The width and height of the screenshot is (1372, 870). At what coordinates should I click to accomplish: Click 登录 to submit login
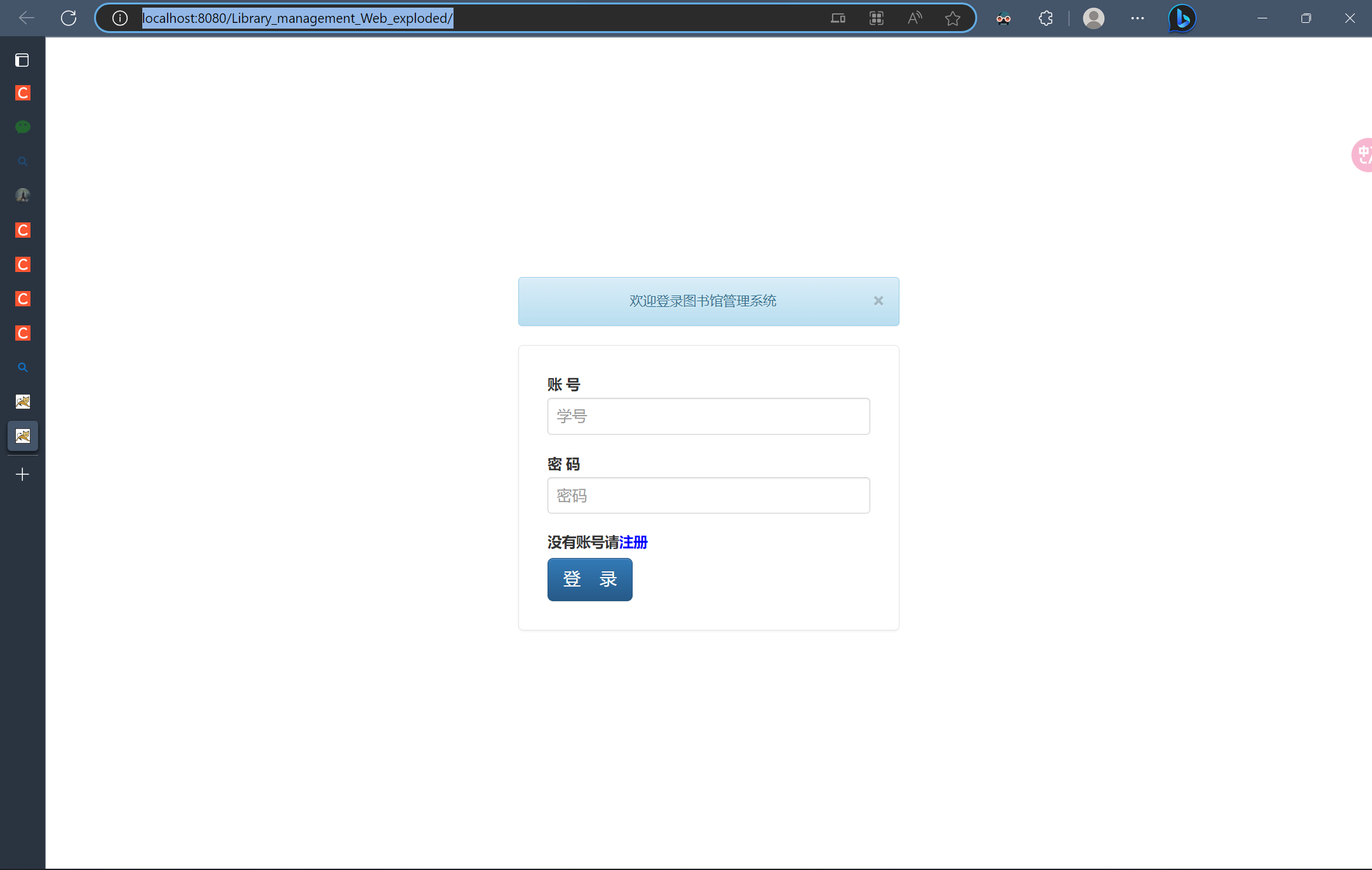tap(589, 579)
